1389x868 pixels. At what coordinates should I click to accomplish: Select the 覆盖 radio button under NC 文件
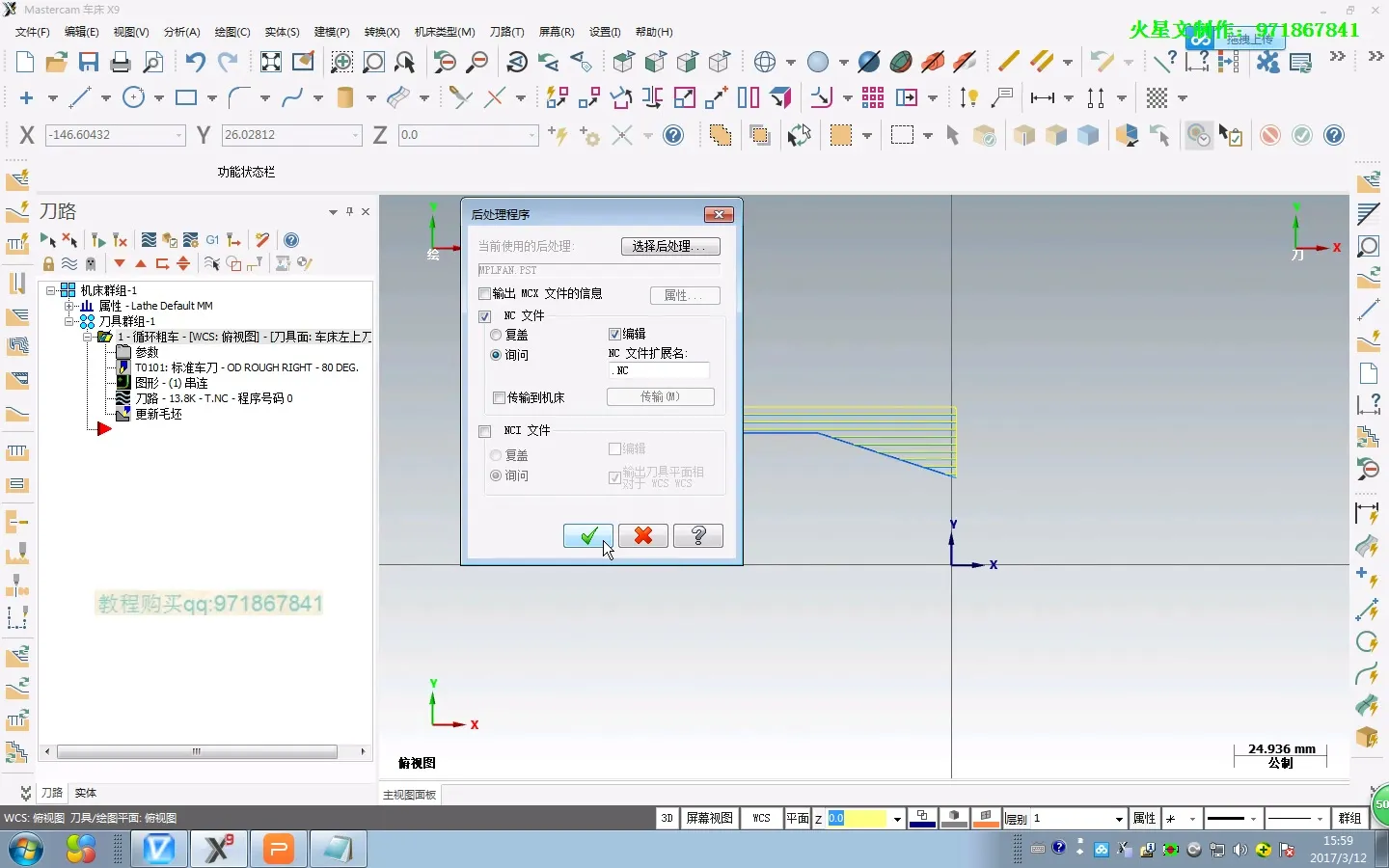coord(496,335)
